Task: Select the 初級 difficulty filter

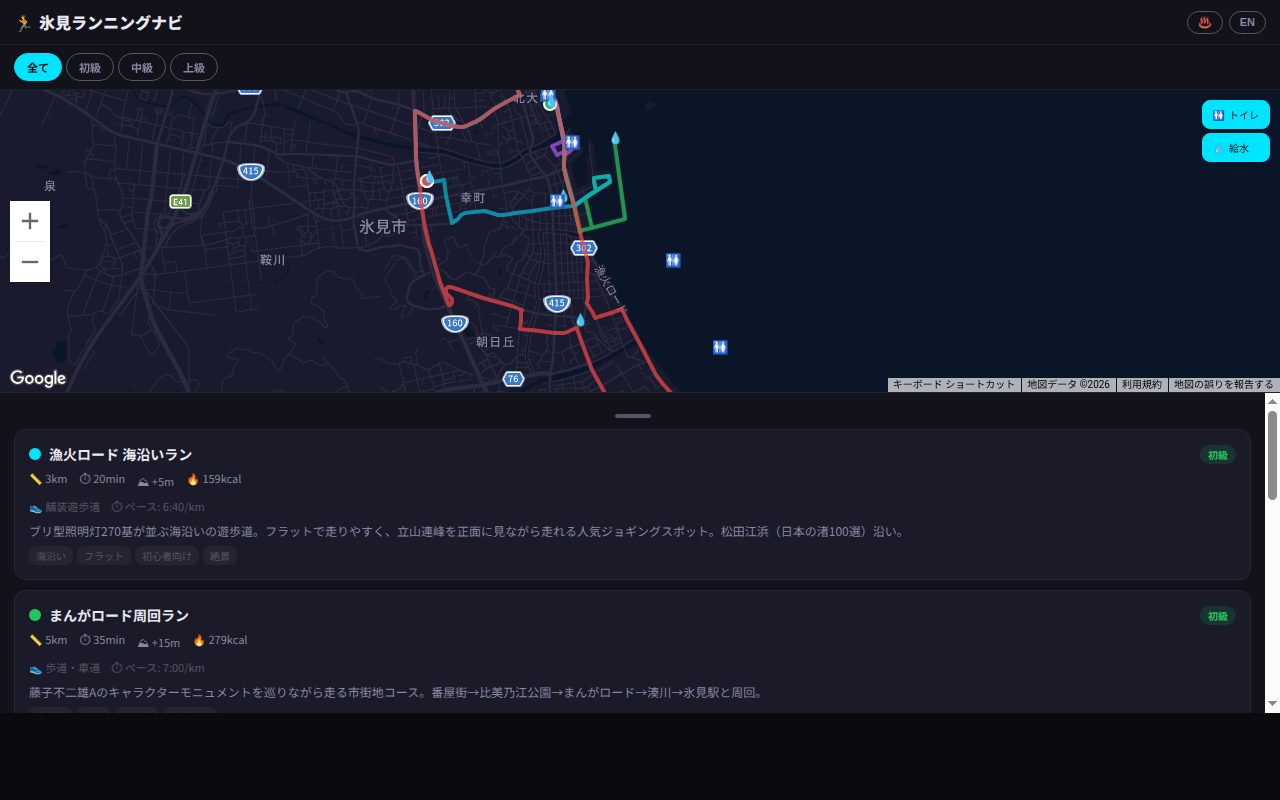Action: click(90, 67)
